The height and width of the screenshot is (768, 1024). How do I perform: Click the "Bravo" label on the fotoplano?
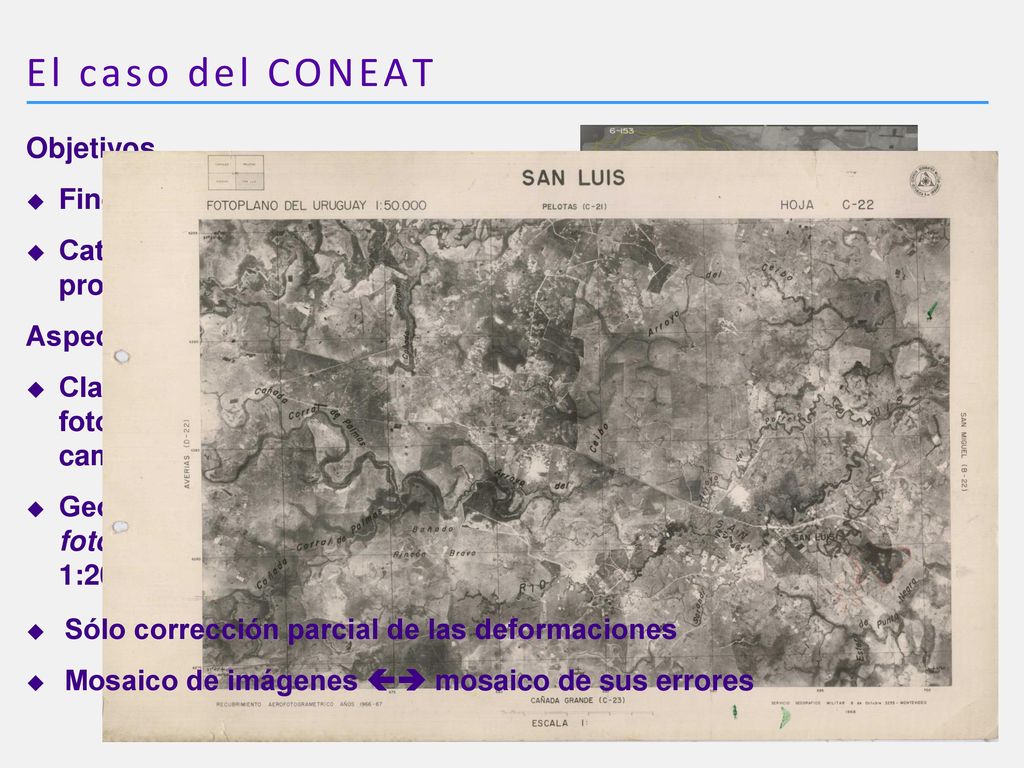pyautogui.click(x=462, y=553)
